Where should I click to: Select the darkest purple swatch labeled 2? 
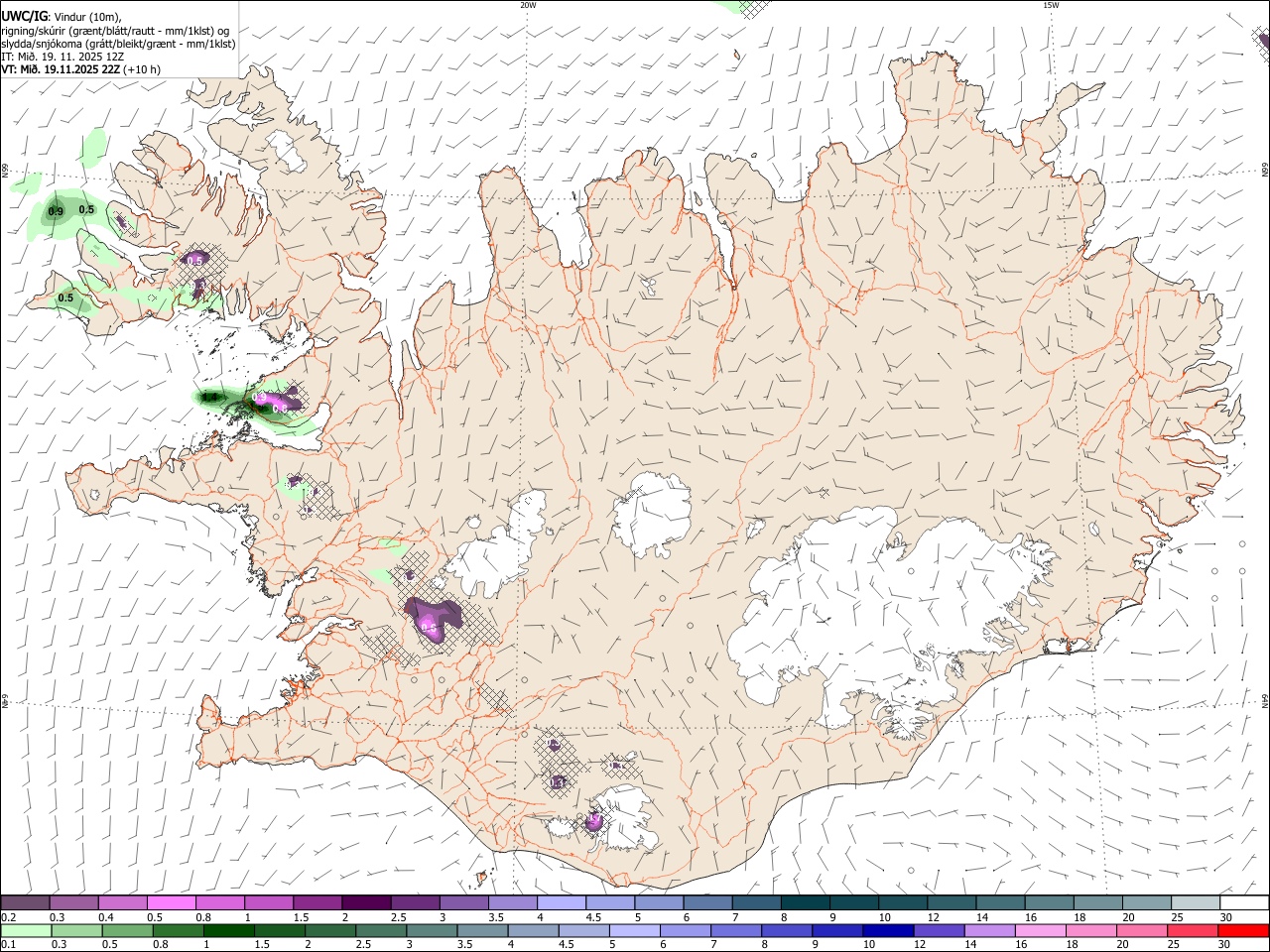point(366,902)
